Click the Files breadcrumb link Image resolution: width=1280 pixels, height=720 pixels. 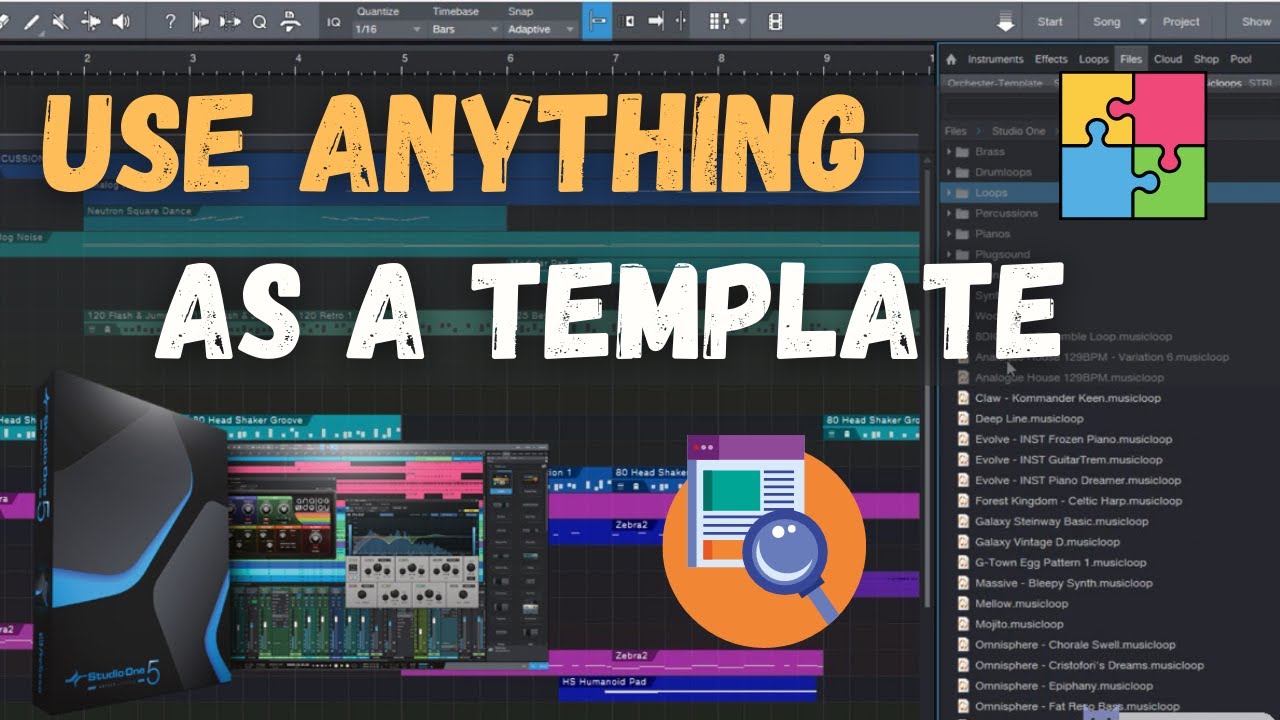tap(956, 131)
